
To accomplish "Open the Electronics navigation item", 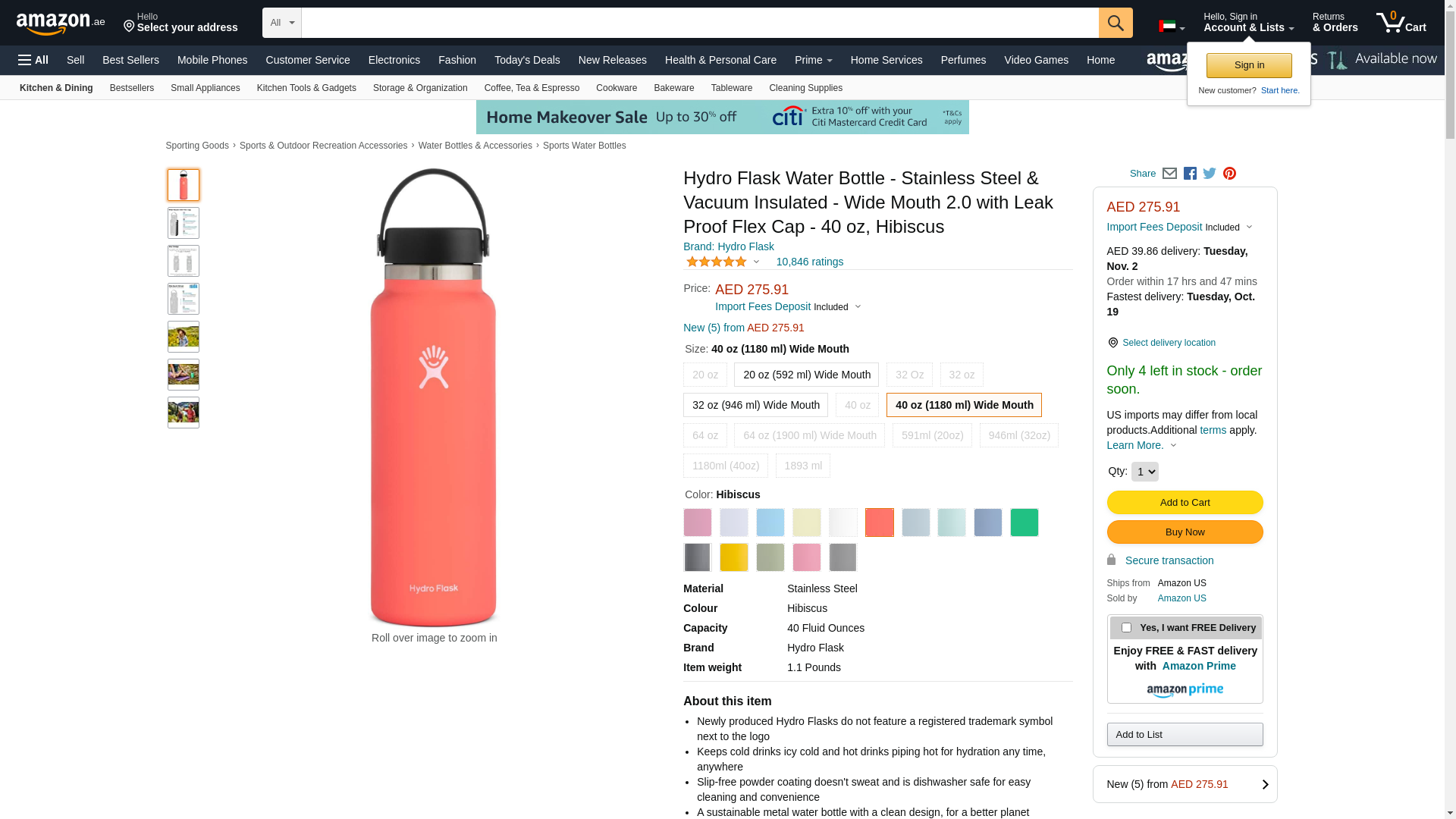I will (394, 60).
